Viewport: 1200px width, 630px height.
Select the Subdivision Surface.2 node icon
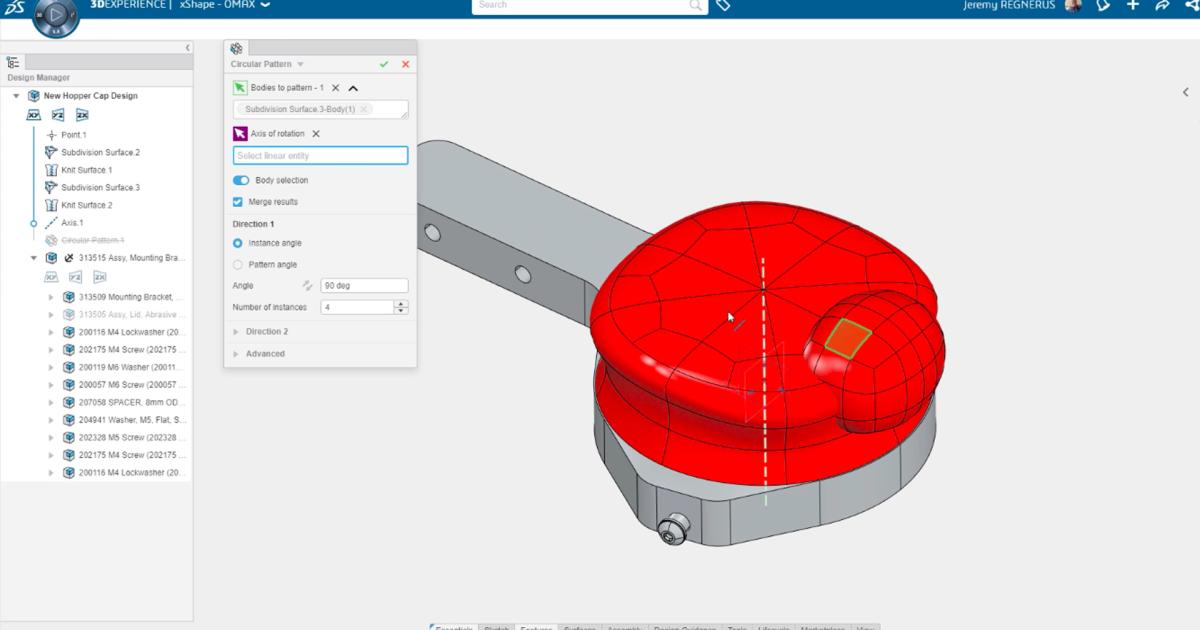[x=50, y=151]
